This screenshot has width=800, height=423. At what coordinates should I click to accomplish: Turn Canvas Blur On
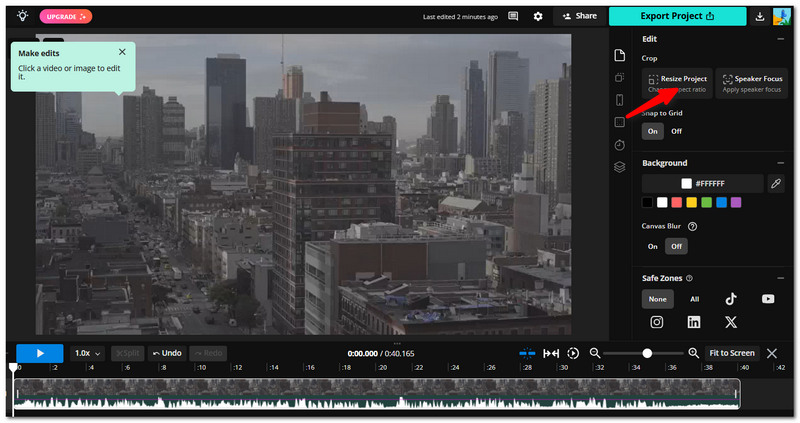653,246
